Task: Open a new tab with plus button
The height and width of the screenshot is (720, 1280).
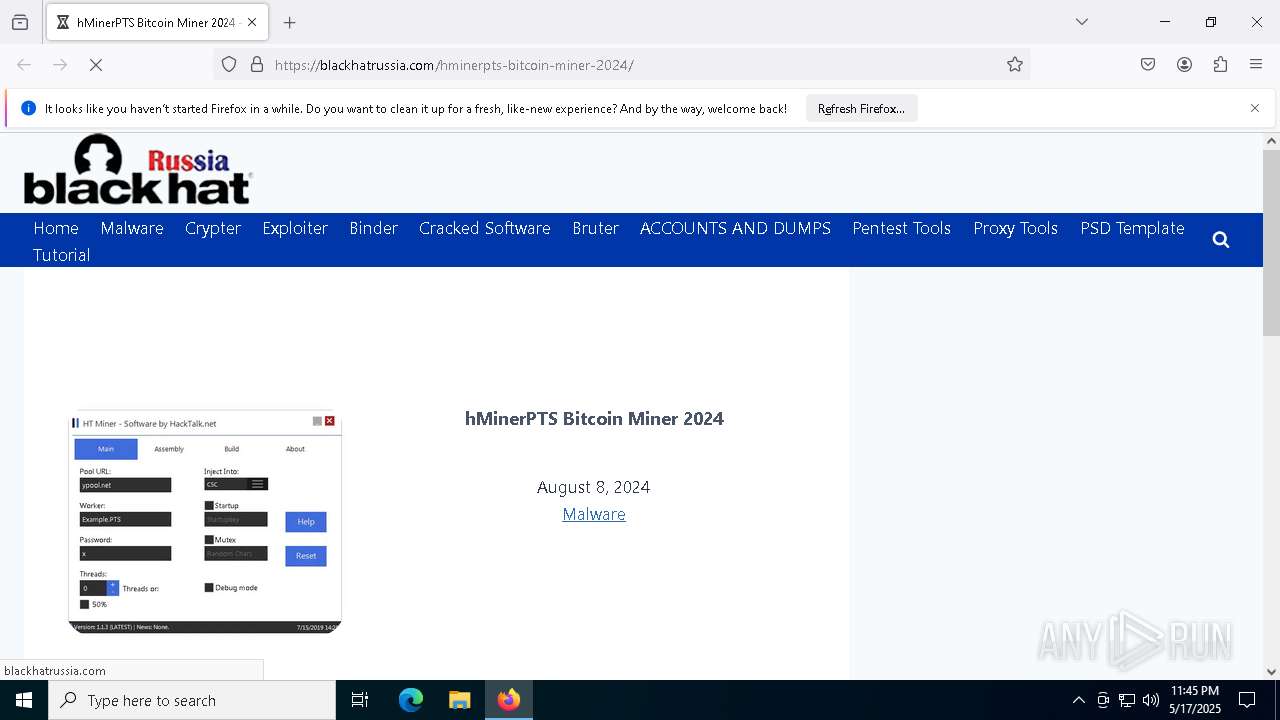Action: pyautogui.click(x=290, y=22)
